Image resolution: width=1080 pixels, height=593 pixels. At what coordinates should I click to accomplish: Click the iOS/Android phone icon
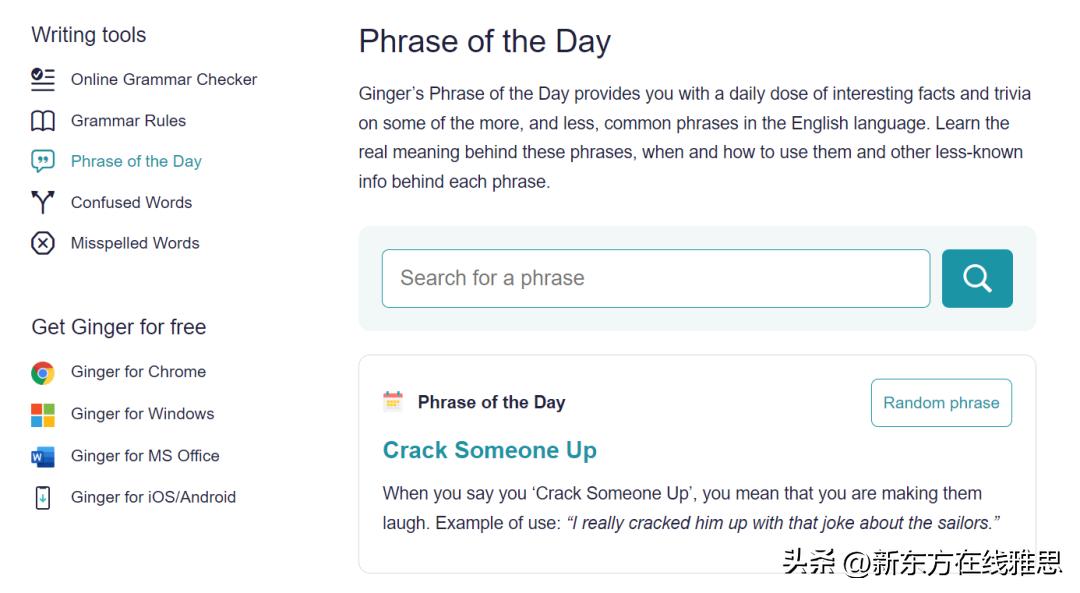(43, 497)
